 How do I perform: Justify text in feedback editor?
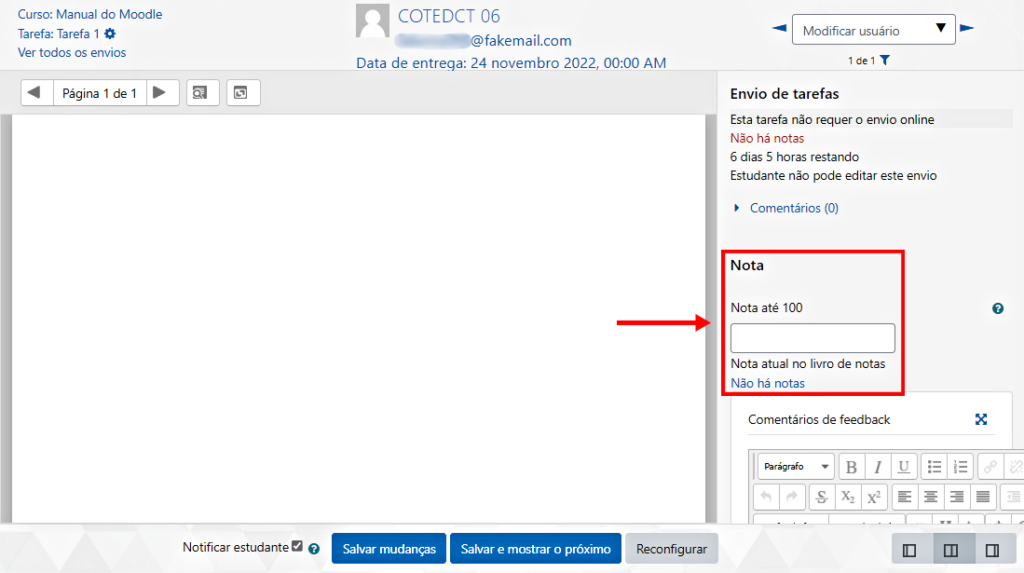[x=983, y=497]
